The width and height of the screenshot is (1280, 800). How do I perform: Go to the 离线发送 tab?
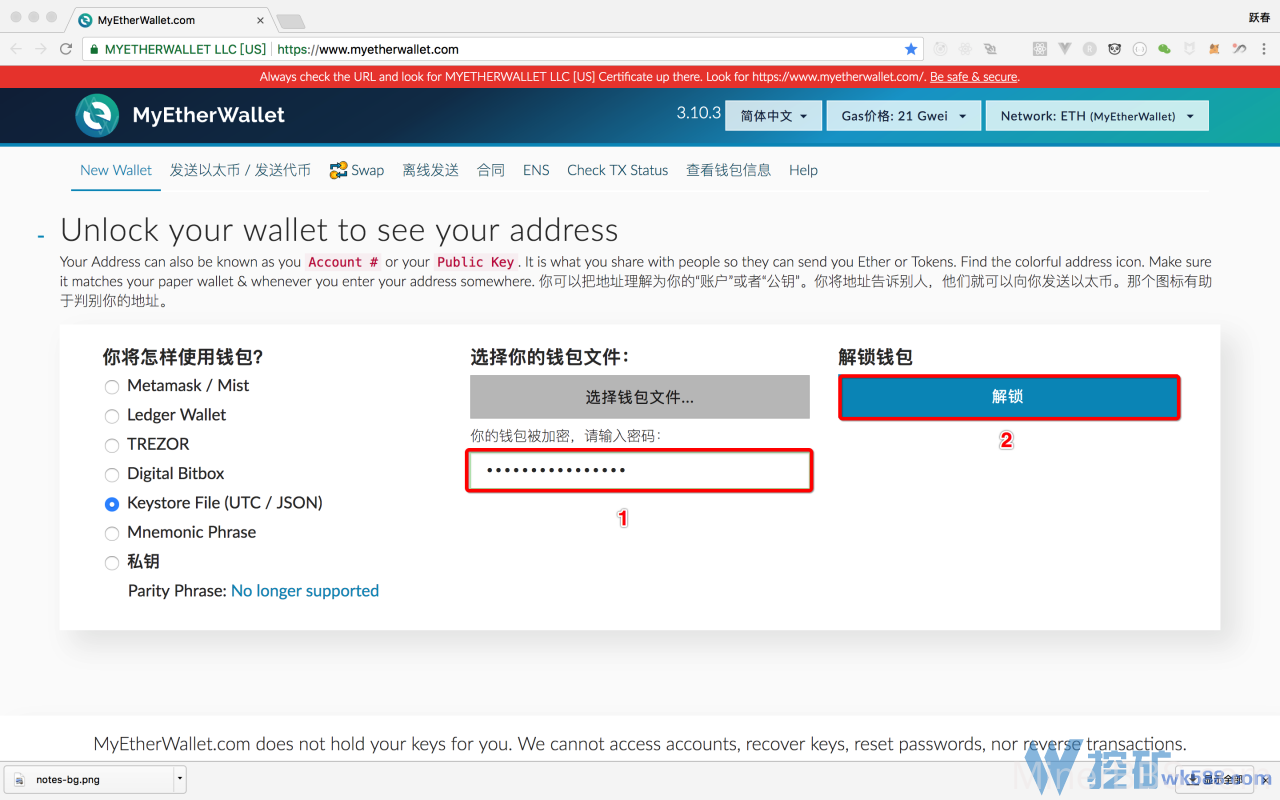431,170
